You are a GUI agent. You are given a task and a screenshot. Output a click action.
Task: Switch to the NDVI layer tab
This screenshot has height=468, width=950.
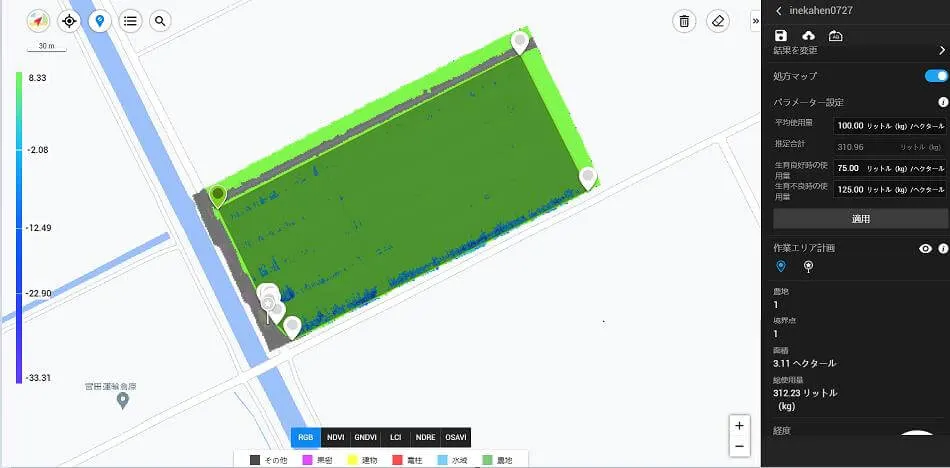click(x=336, y=437)
